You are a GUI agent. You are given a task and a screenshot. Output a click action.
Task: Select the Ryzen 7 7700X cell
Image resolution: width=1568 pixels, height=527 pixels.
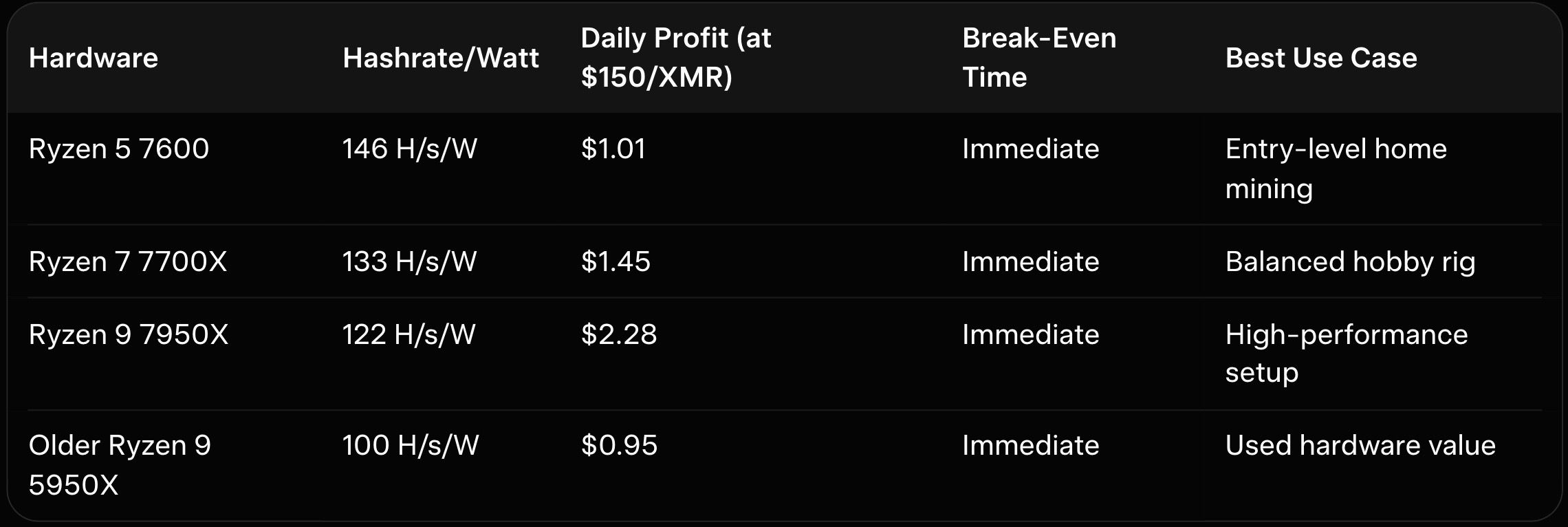pyautogui.click(x=128, y=262)
